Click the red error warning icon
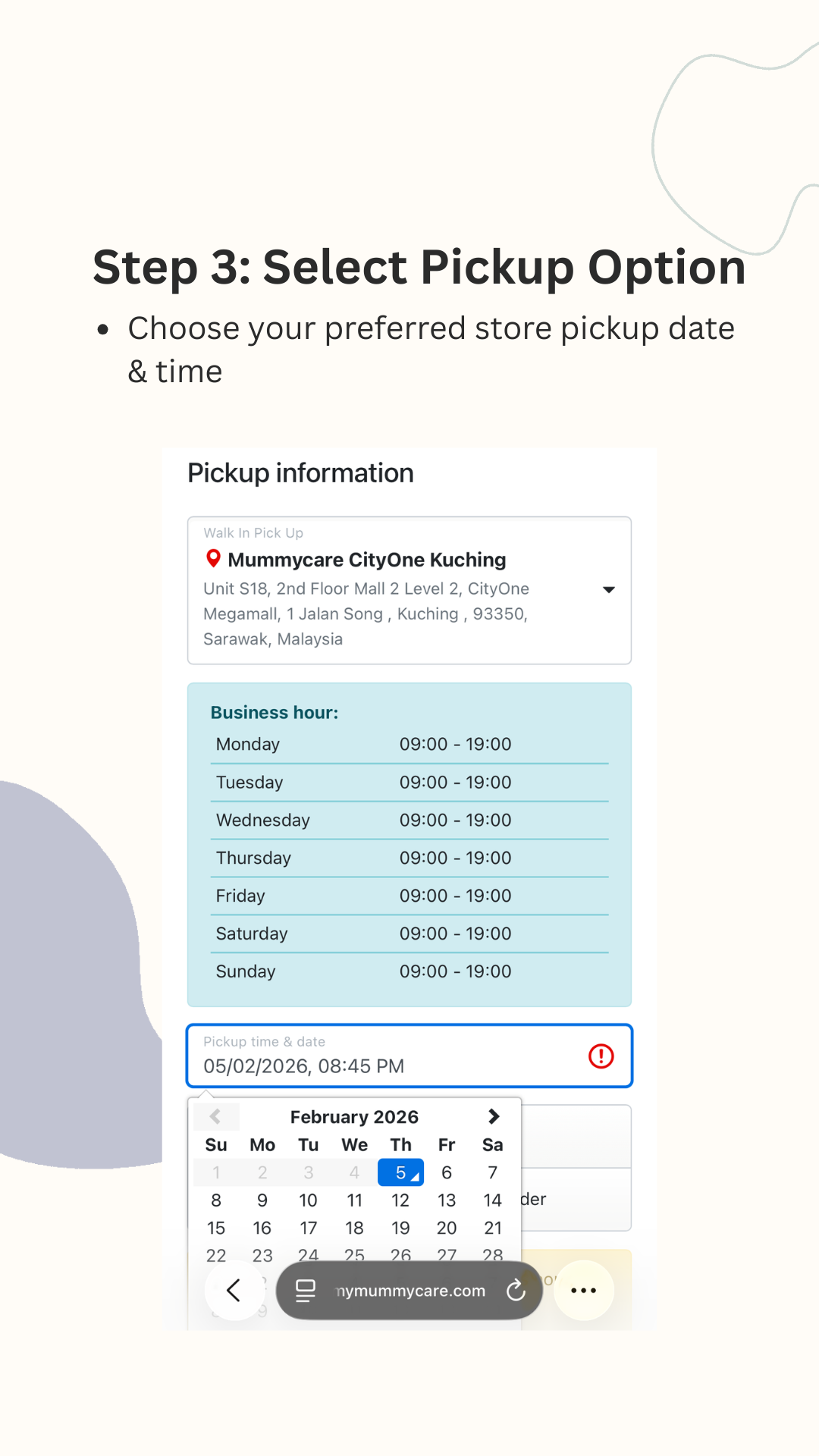 tap(601, 1056)
